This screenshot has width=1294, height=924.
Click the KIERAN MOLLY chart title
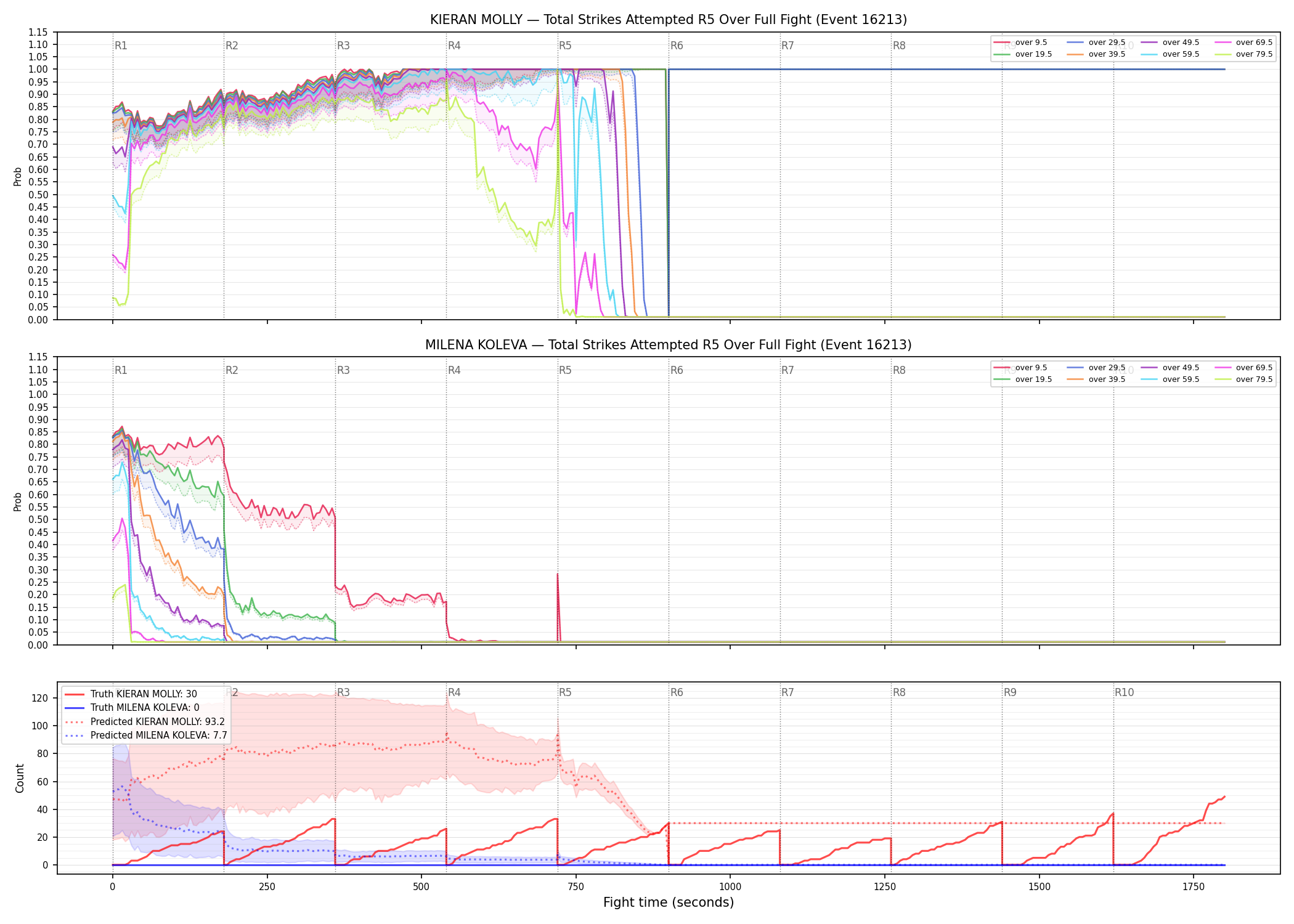point(669,20)
